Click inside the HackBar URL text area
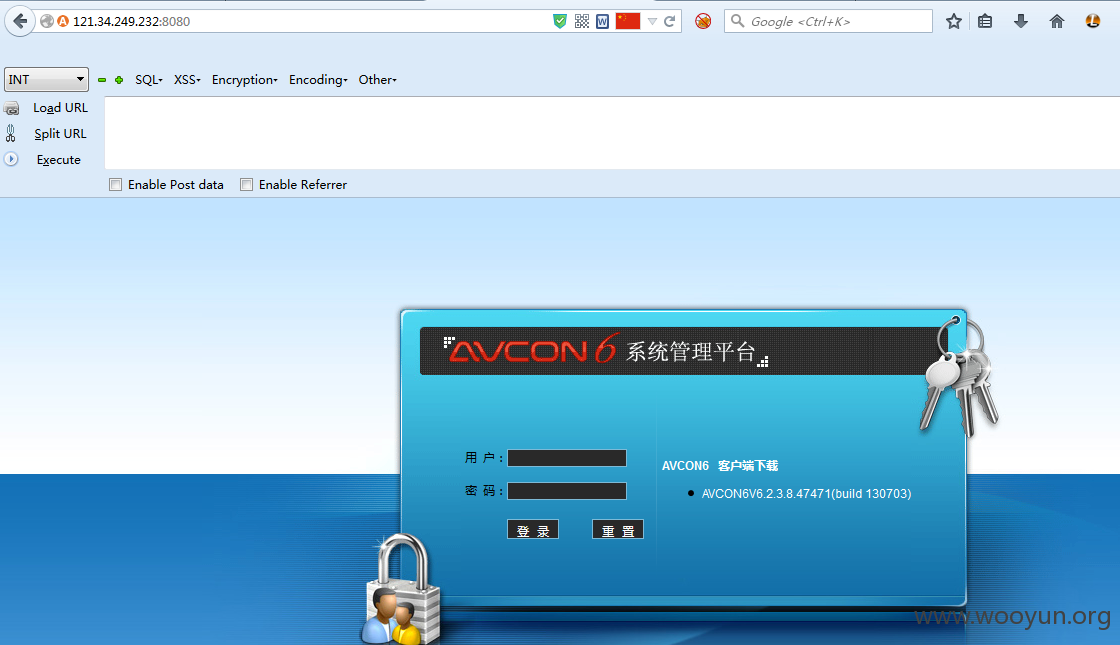 (x=612, y=133)
